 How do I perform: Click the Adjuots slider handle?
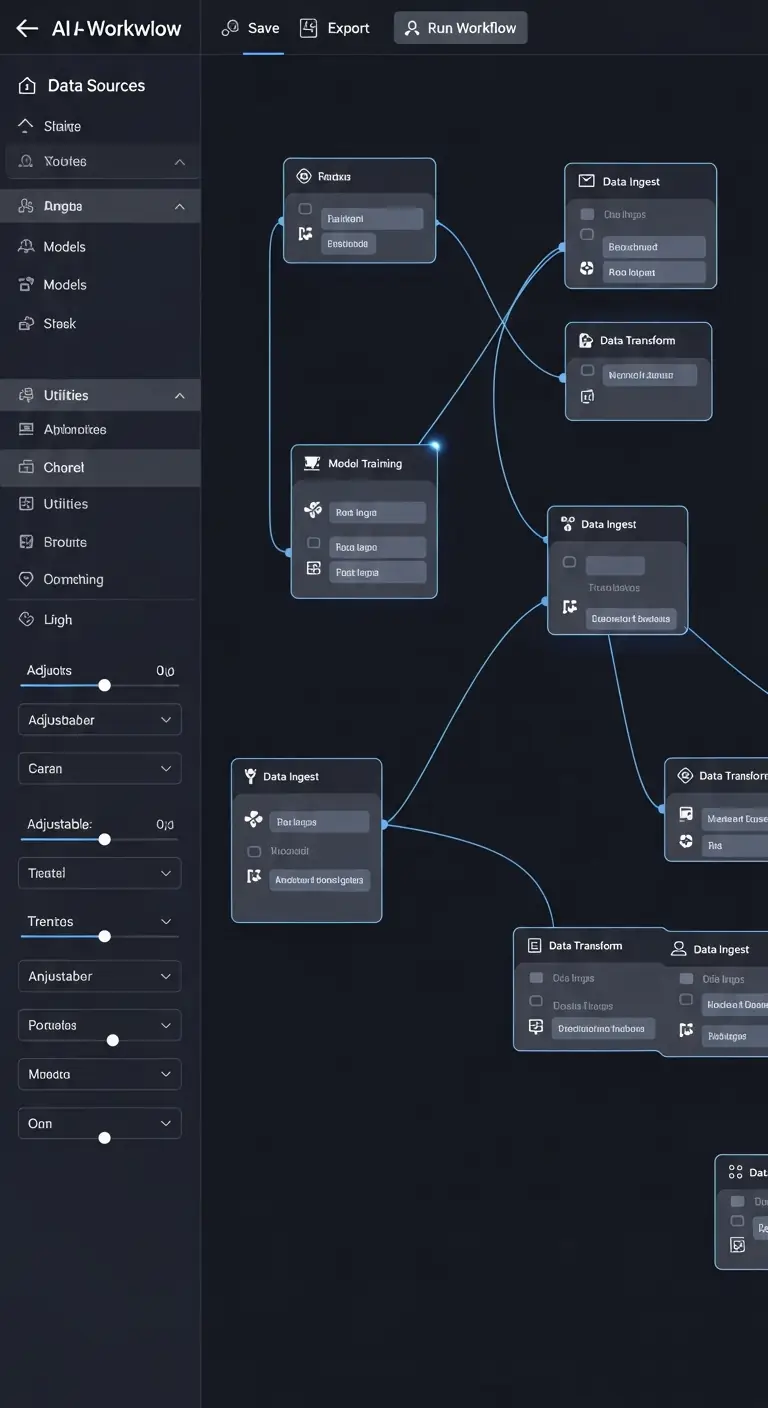(104, 685)
